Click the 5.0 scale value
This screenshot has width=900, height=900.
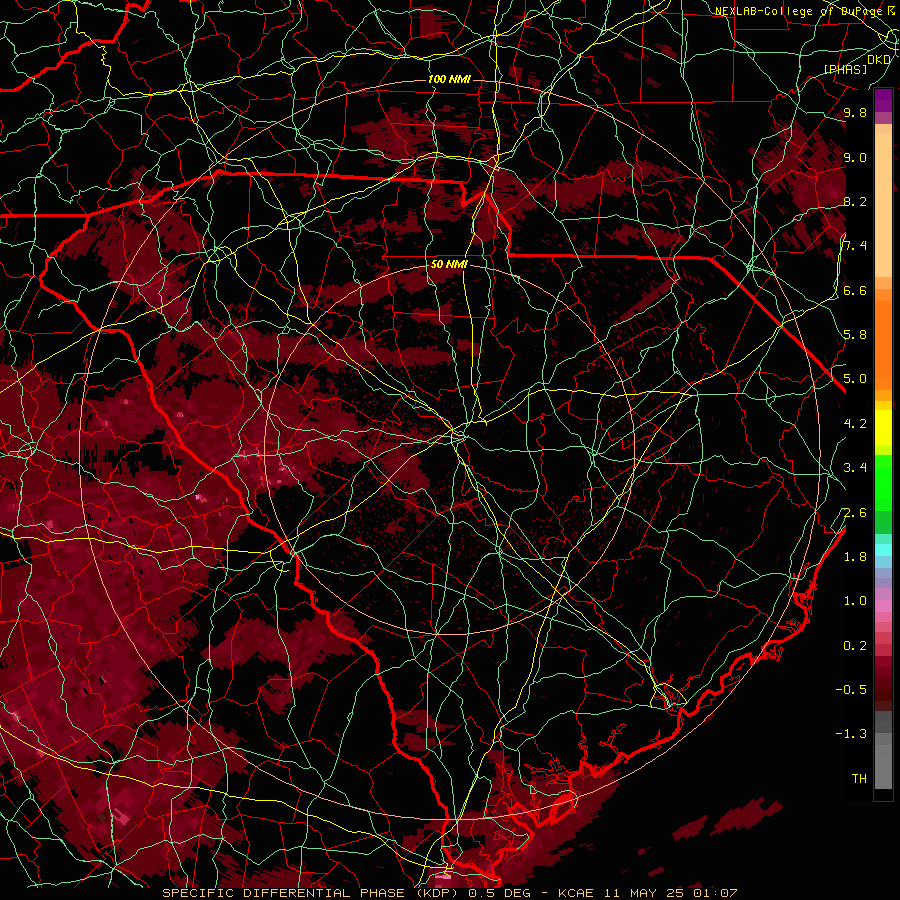point(855,379)
